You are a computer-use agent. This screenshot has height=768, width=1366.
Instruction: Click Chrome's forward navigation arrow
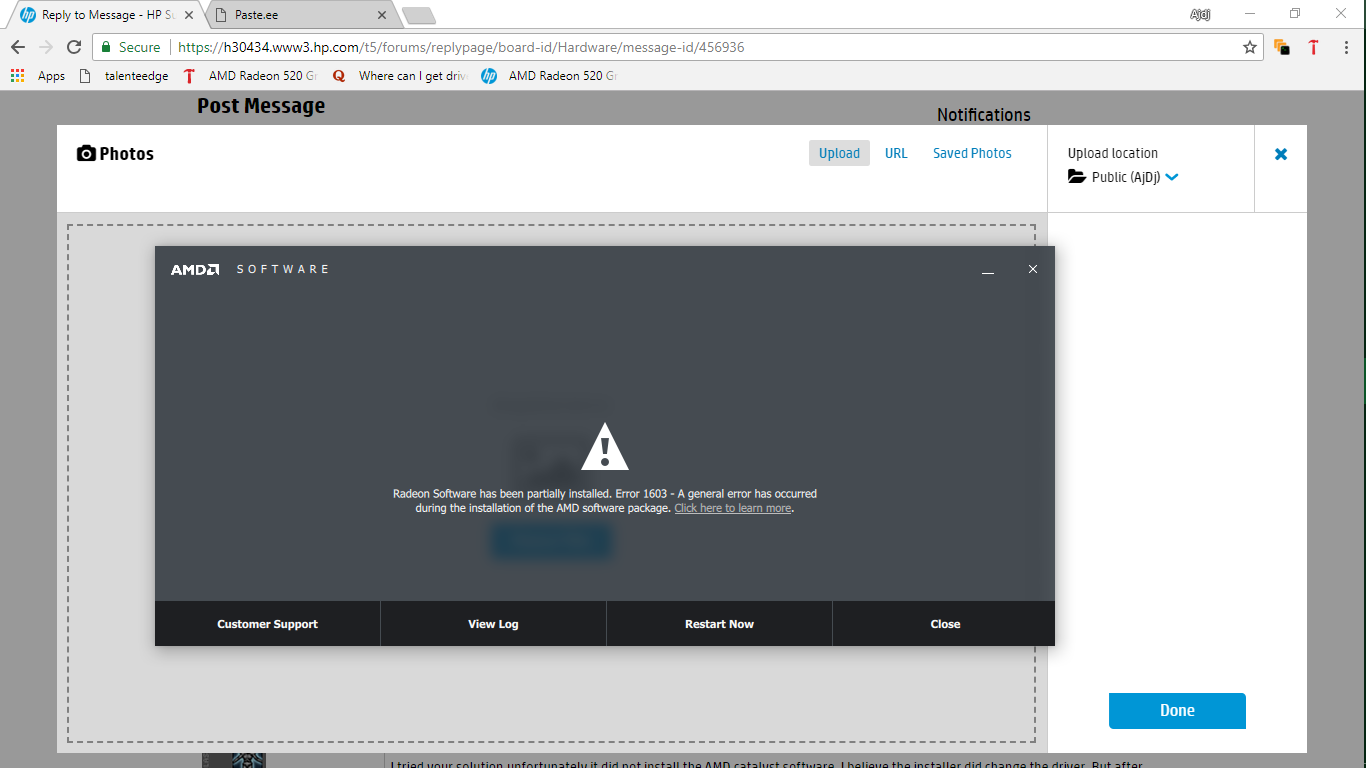point(46,47)
